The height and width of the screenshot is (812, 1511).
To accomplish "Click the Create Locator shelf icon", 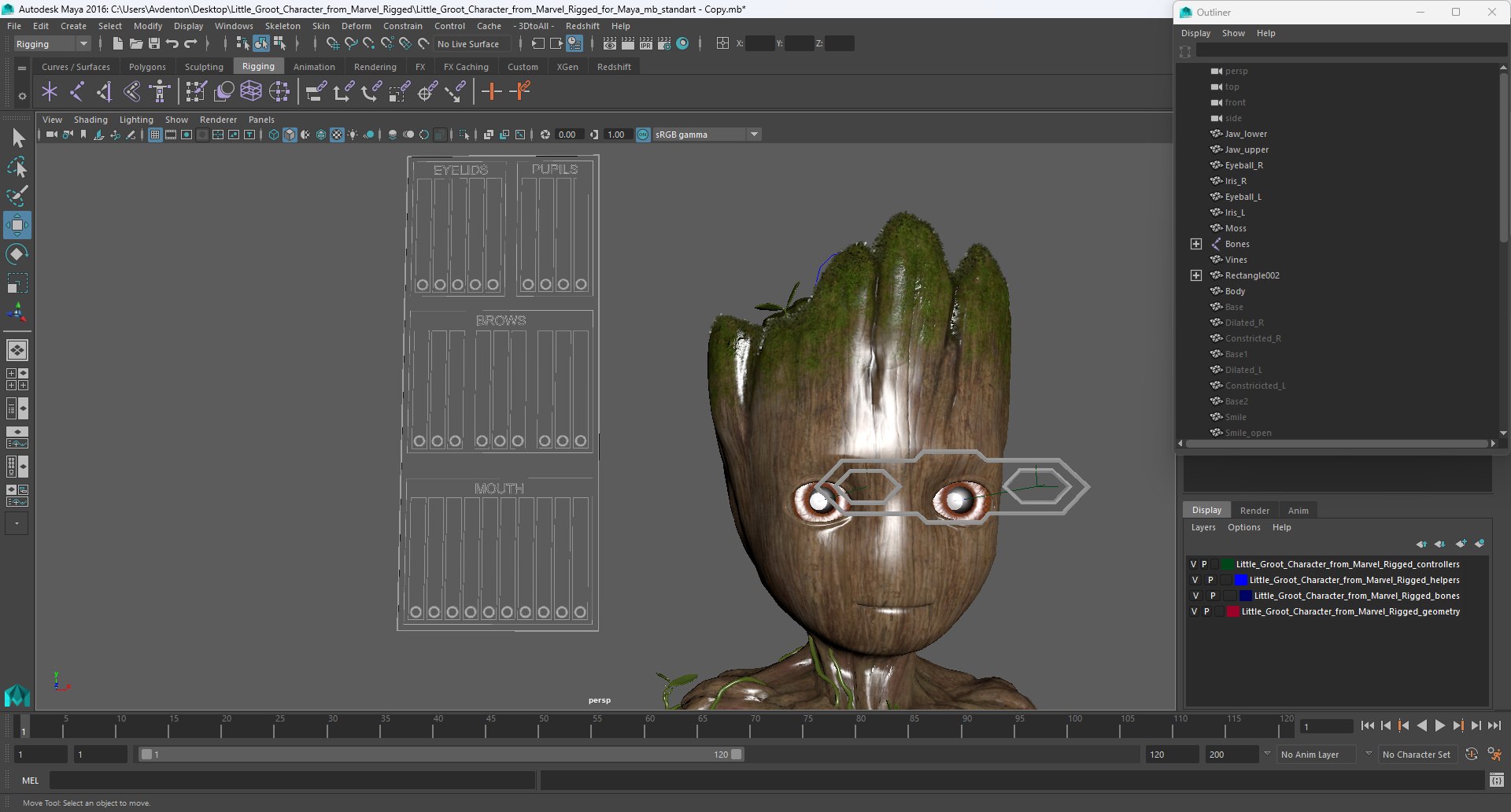I will [50, 92].
